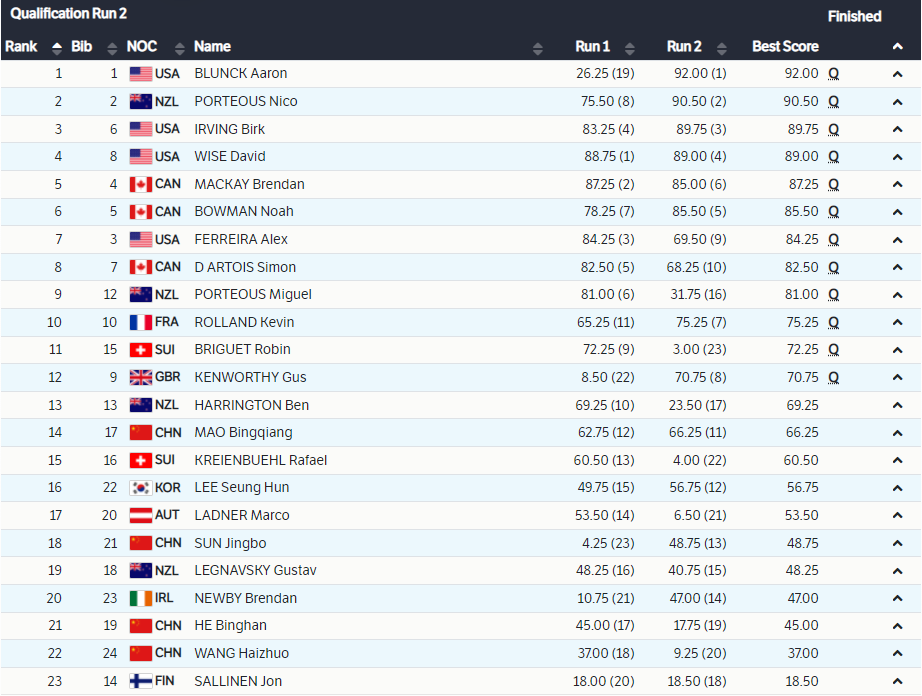Click the Best Score column header

[x=785, y=47]
